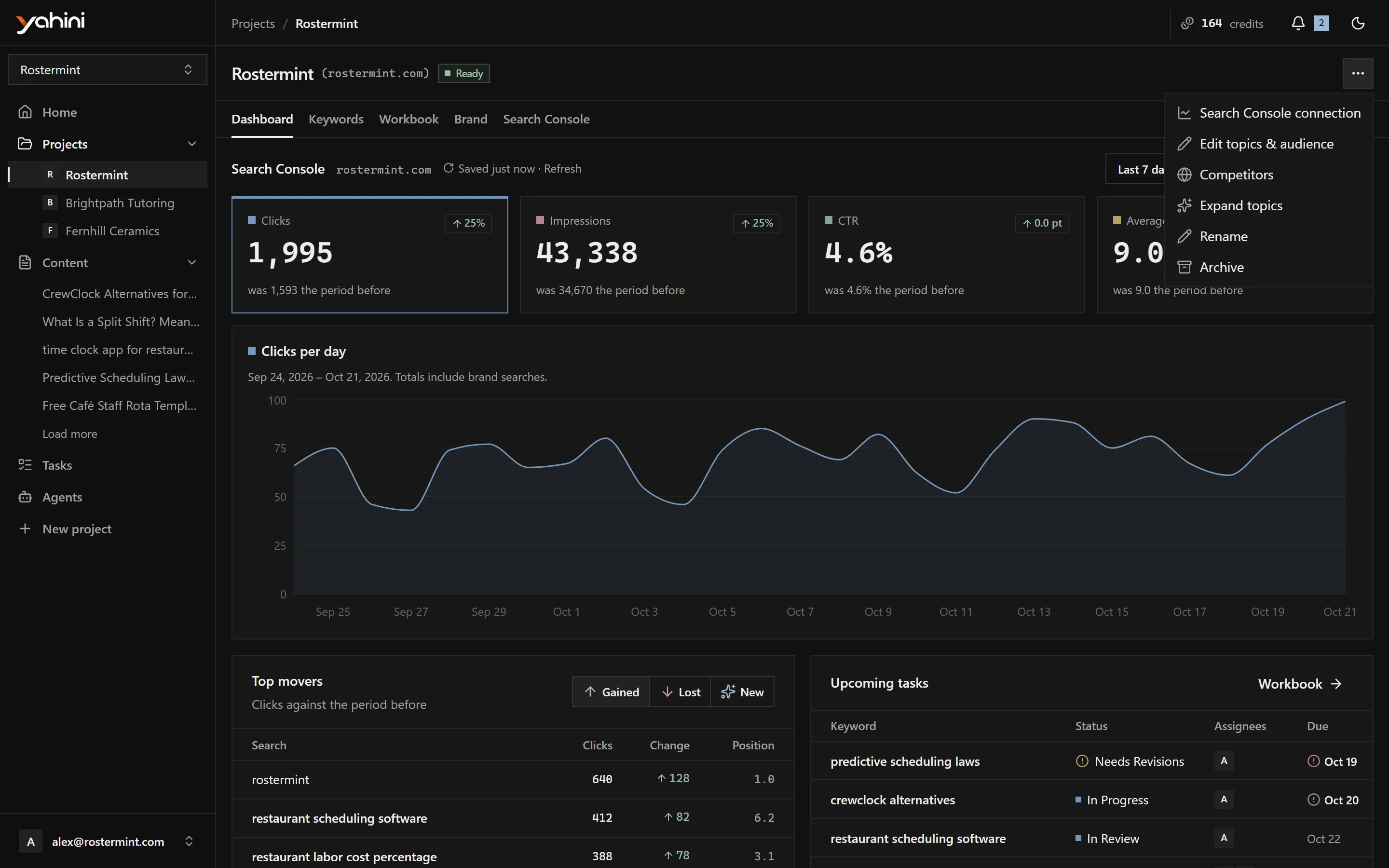Open CrewClock Alternatives content item

tap(120, 293)
